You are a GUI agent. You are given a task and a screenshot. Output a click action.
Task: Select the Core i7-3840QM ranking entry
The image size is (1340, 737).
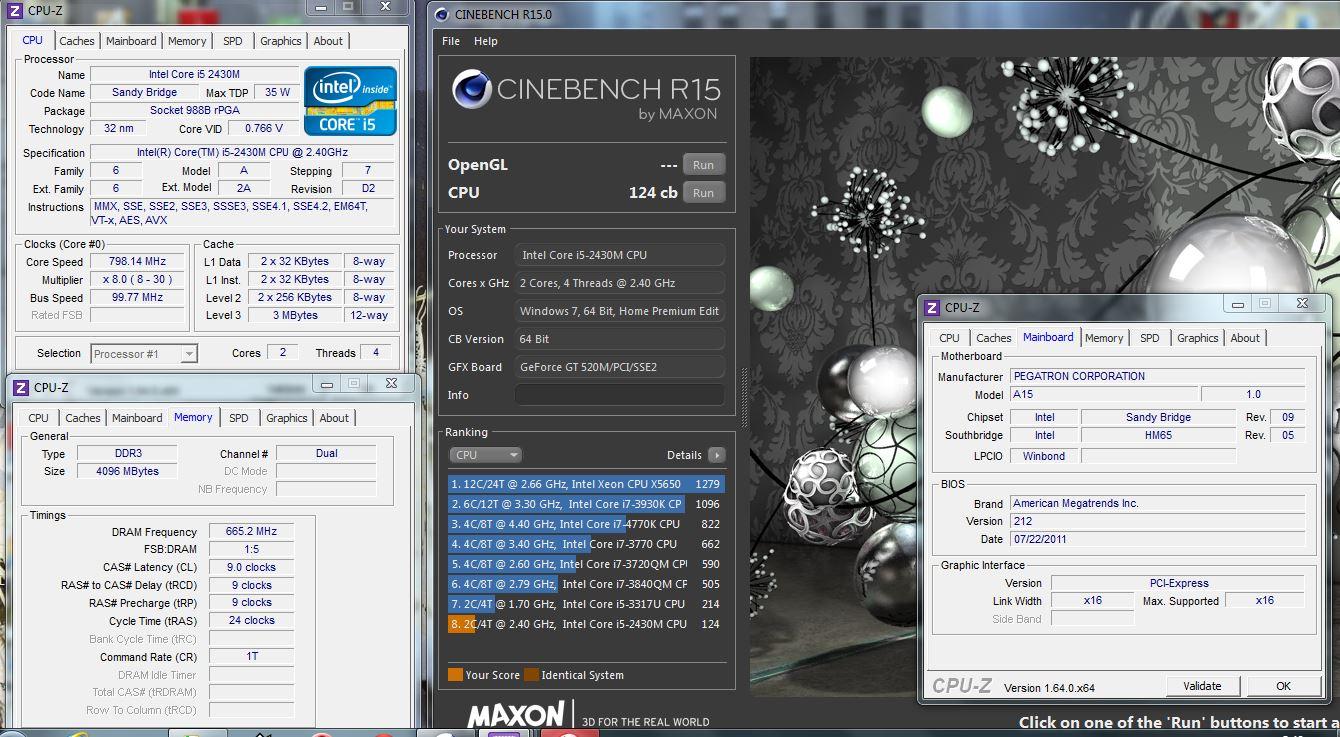click(586, 584)
